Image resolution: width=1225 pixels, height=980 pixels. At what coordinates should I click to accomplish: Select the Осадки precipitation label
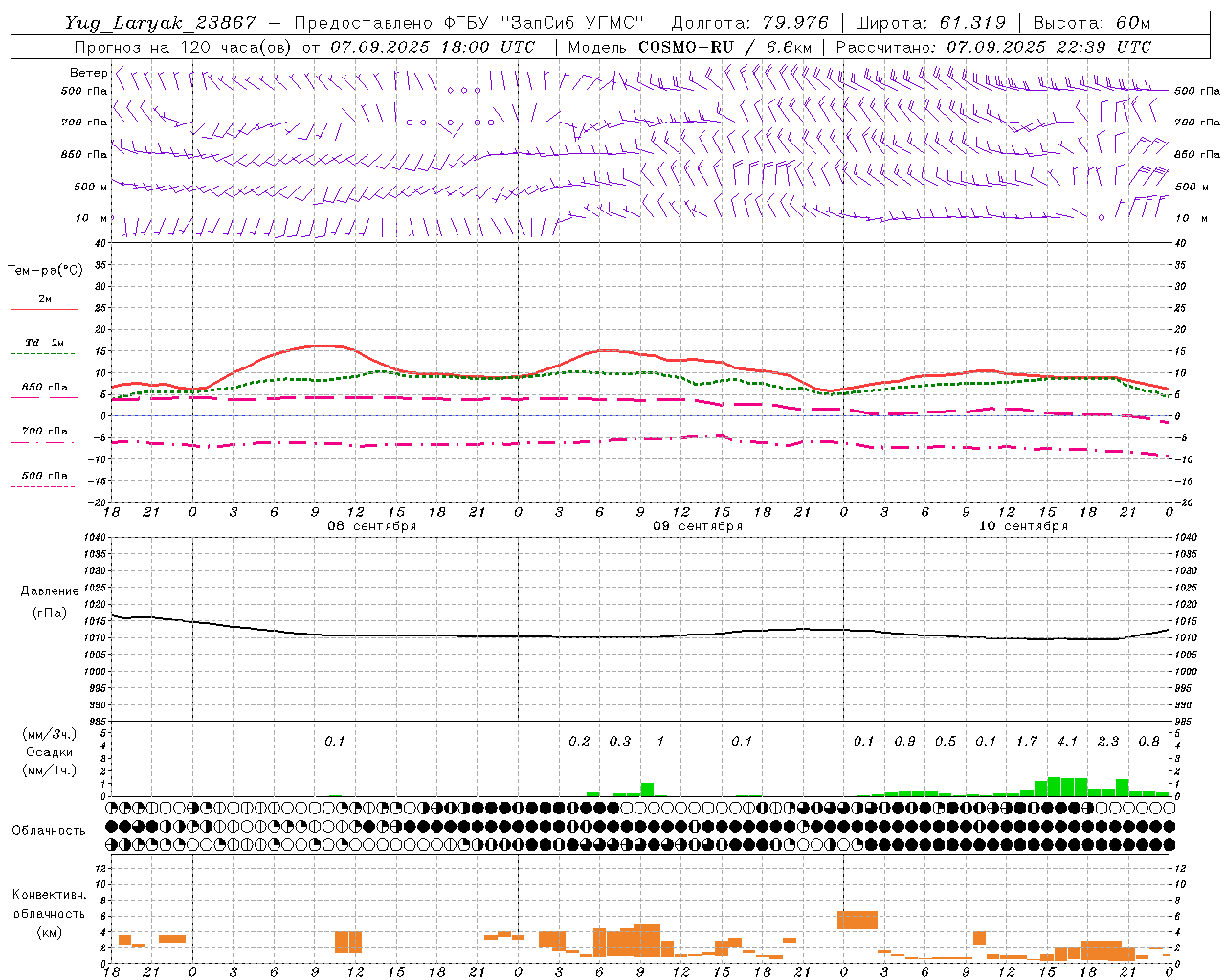50,752
